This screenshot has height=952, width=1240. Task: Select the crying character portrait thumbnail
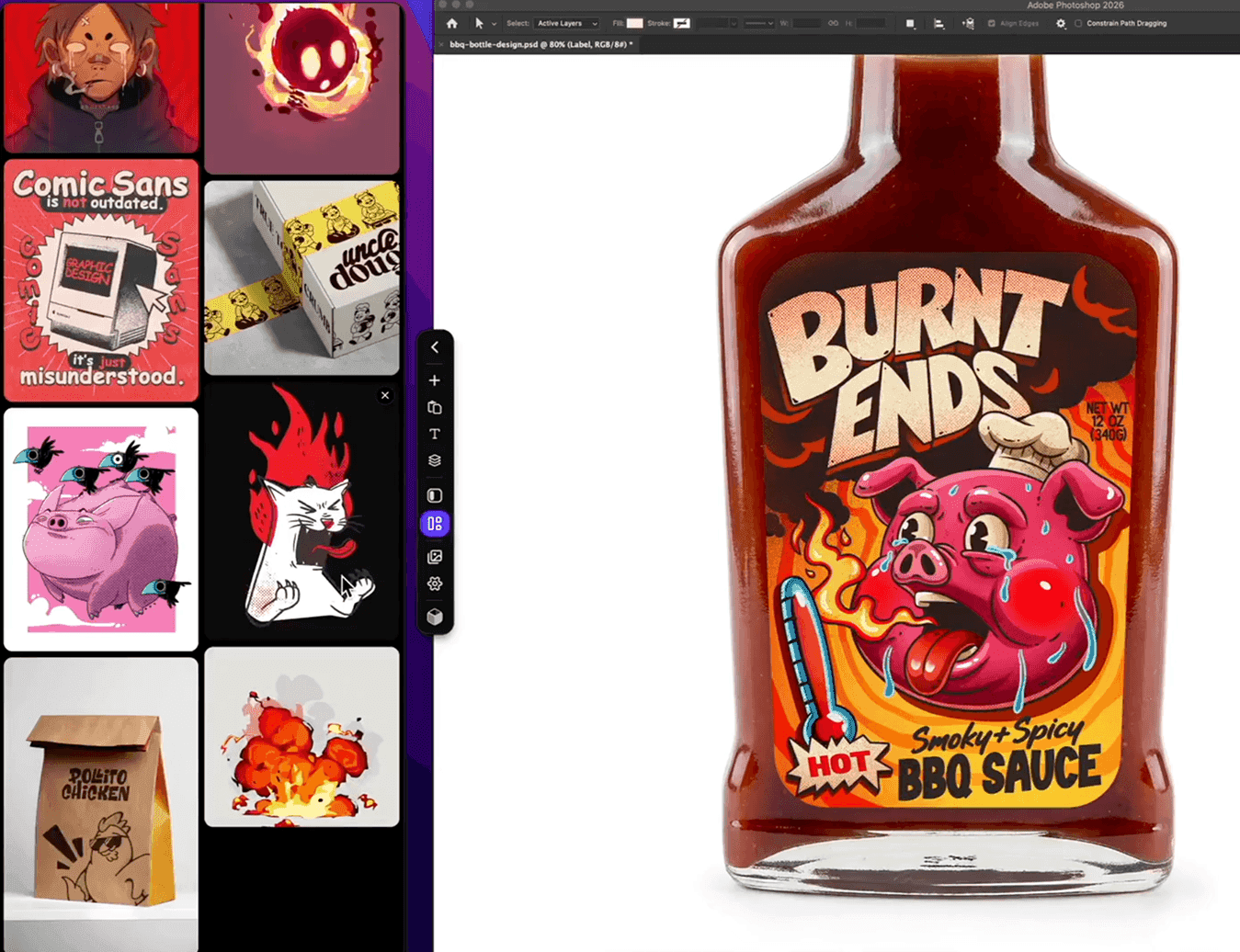tap(101, 76)
